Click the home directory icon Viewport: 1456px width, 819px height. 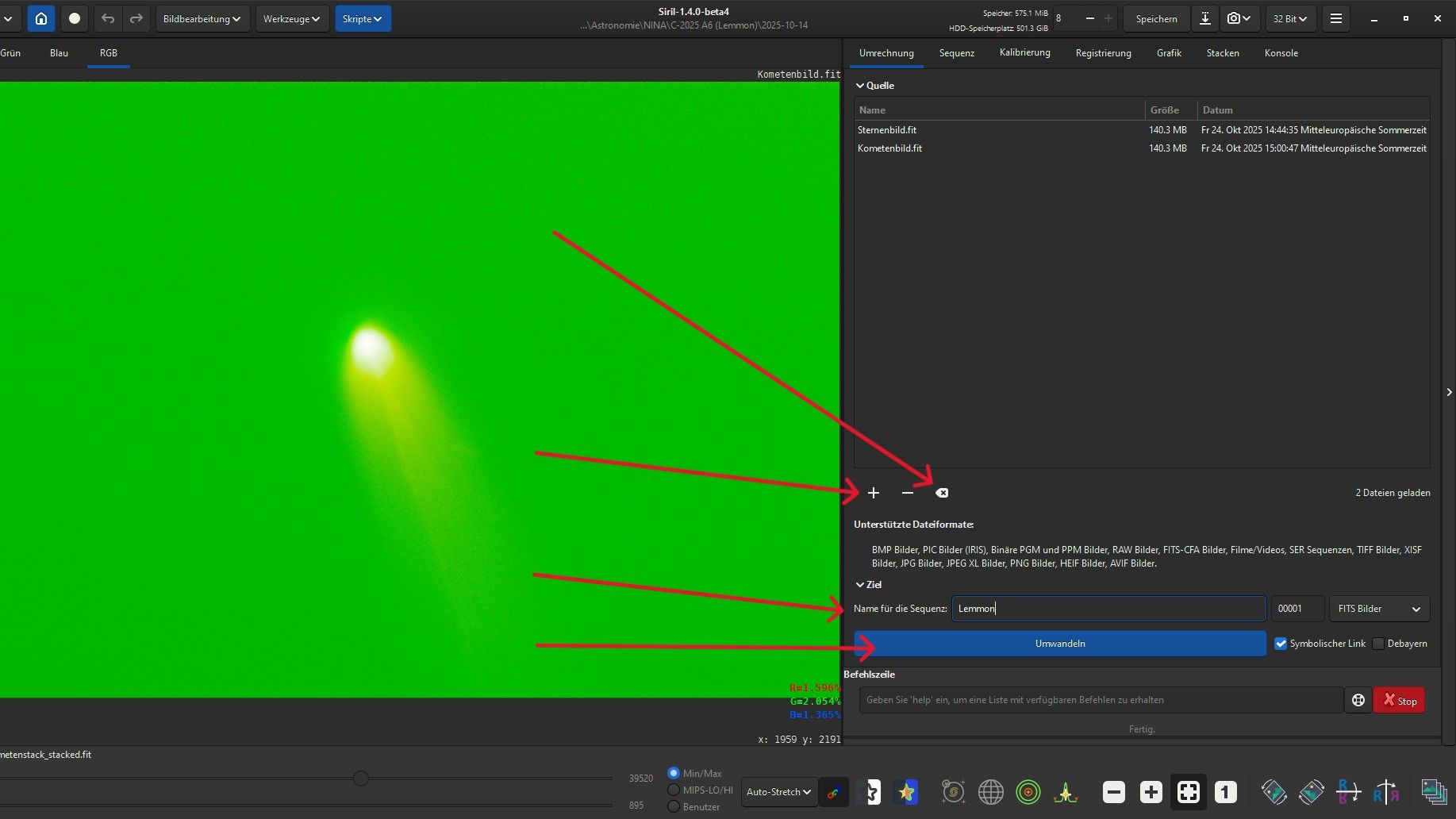[41, 18]
